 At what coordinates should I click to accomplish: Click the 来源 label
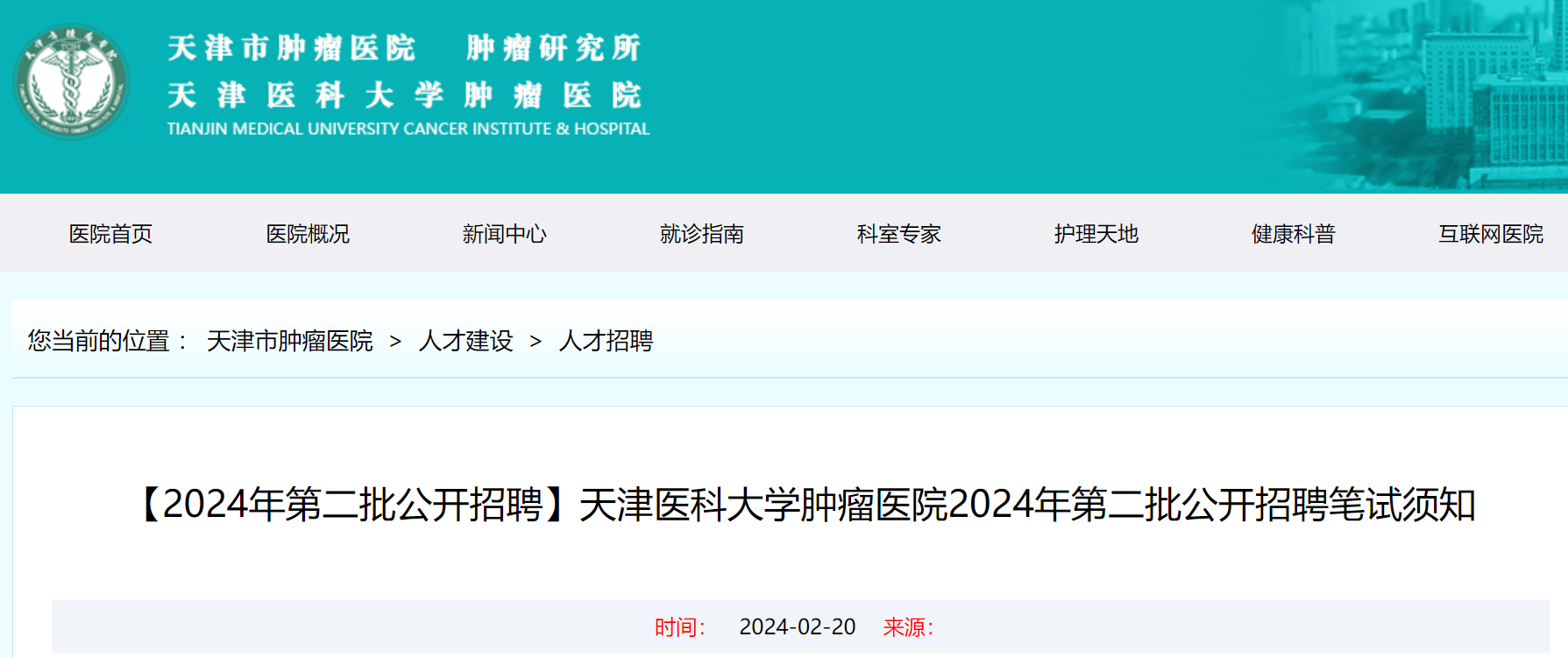[908, 627]
